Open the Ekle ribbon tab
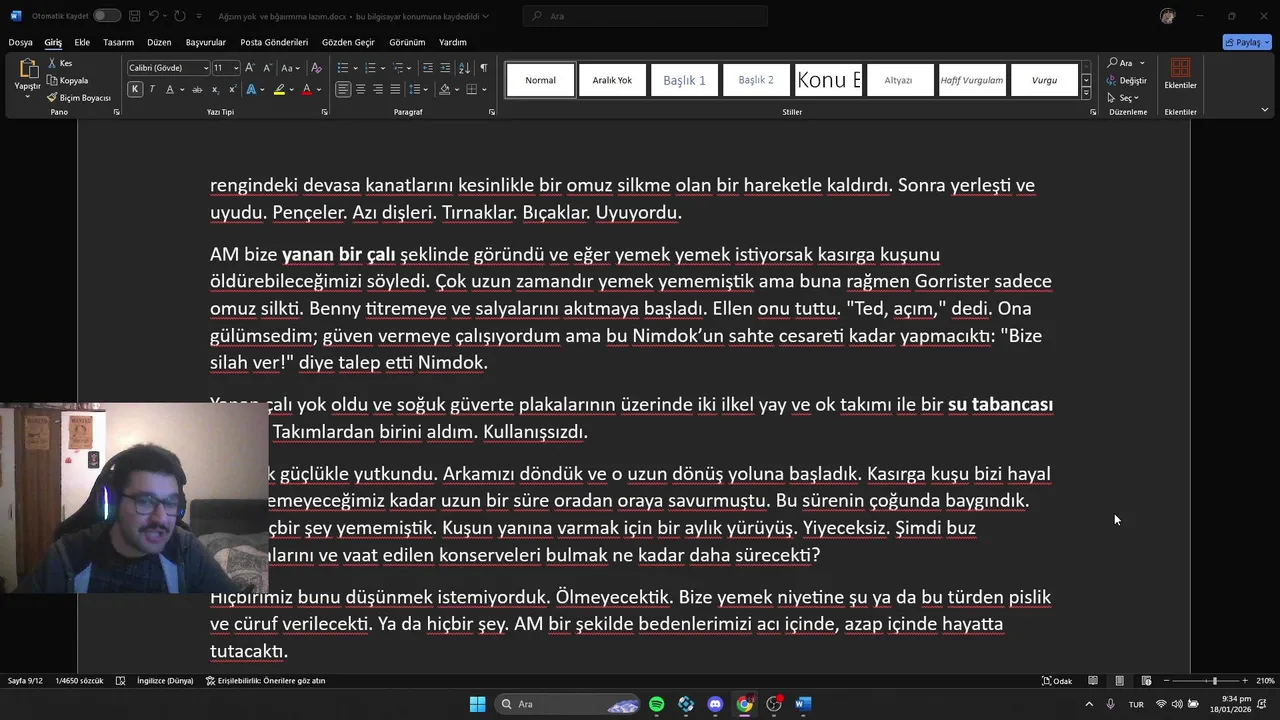This screenshot has width=1280, height=720. [x=82, y=42]
